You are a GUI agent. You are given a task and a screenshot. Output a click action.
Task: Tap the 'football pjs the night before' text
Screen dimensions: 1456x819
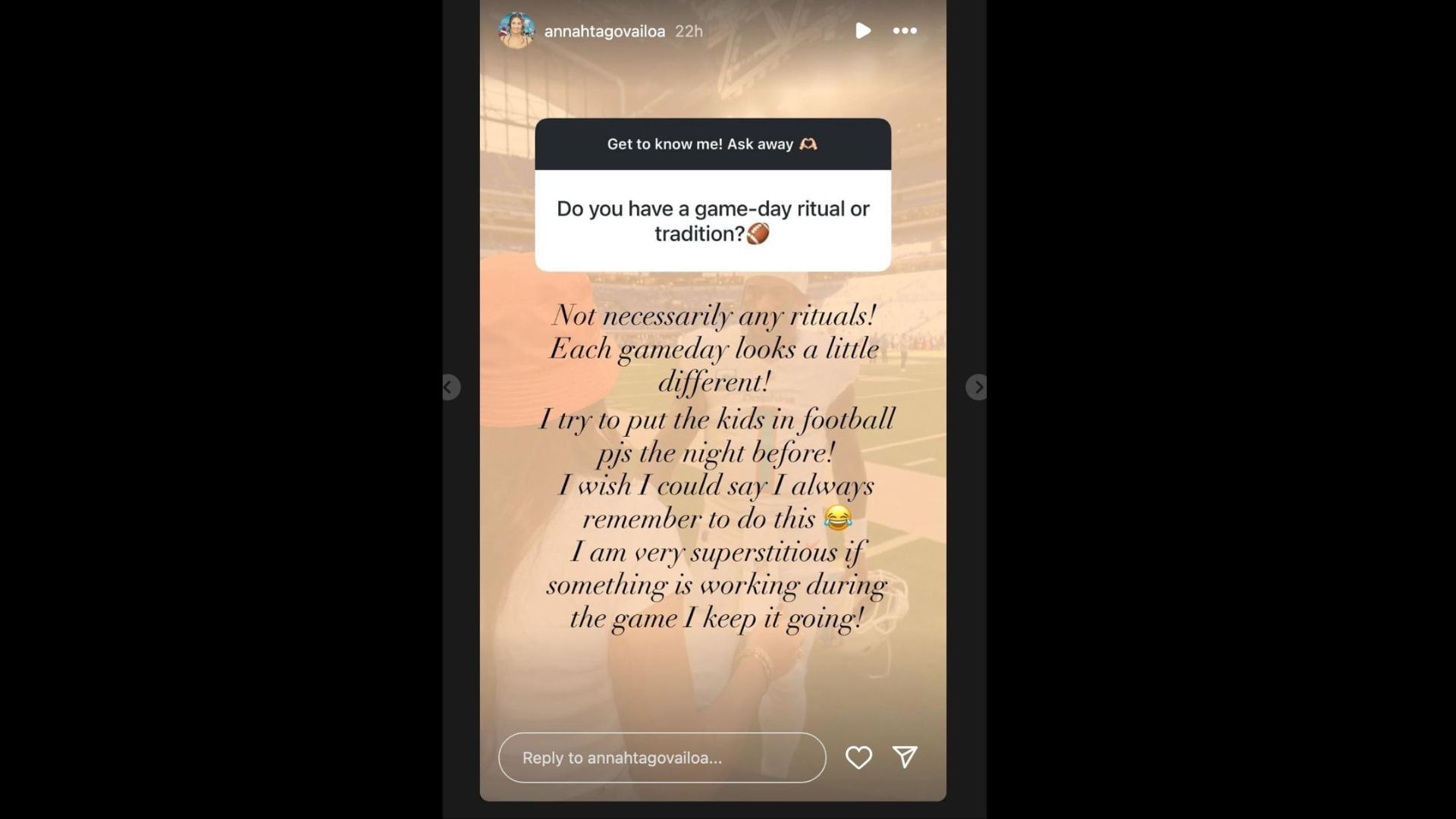[x=717, y=436]
